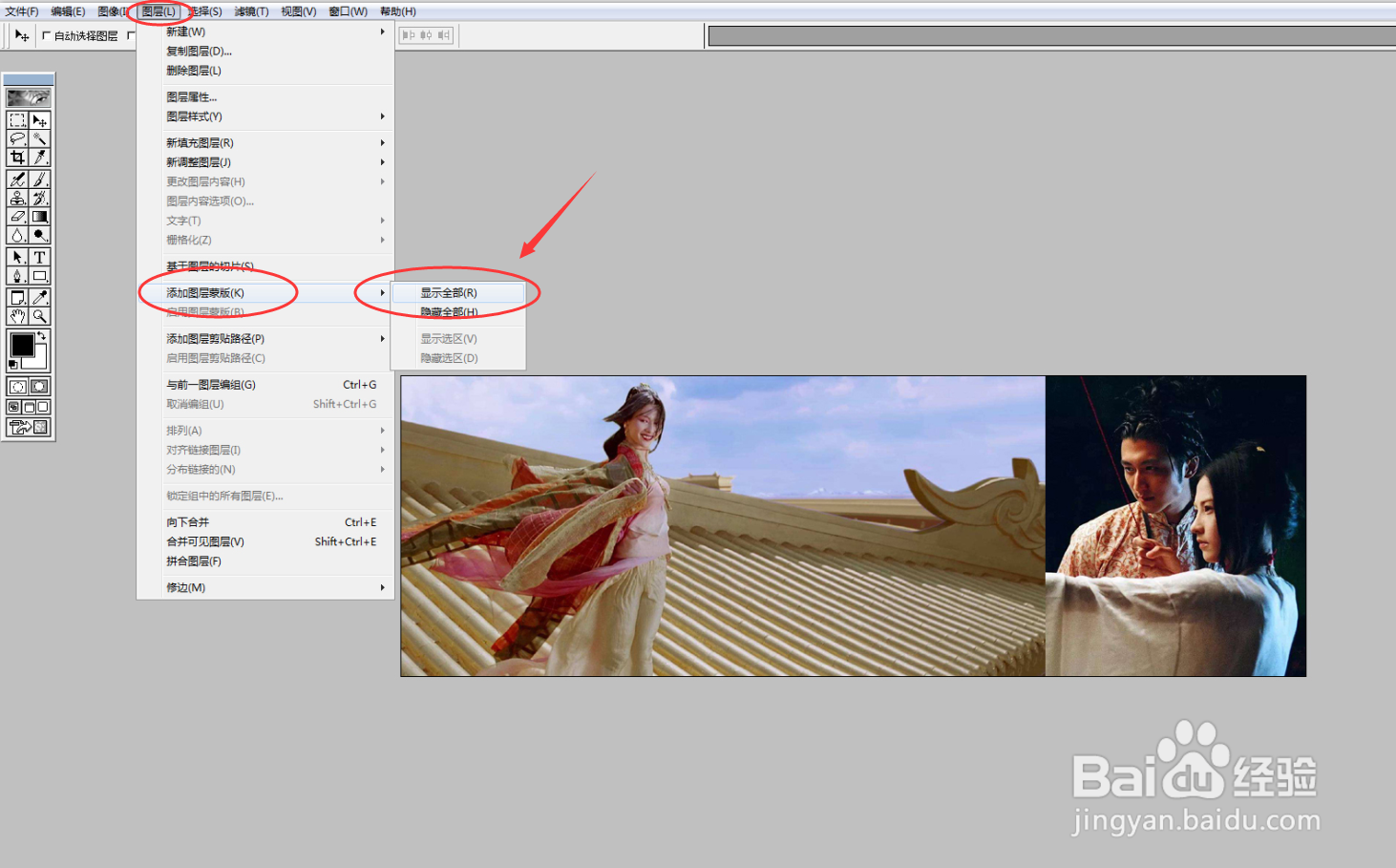Swap foreground and background colors
1396x868 pixels.
click(42, 336)
